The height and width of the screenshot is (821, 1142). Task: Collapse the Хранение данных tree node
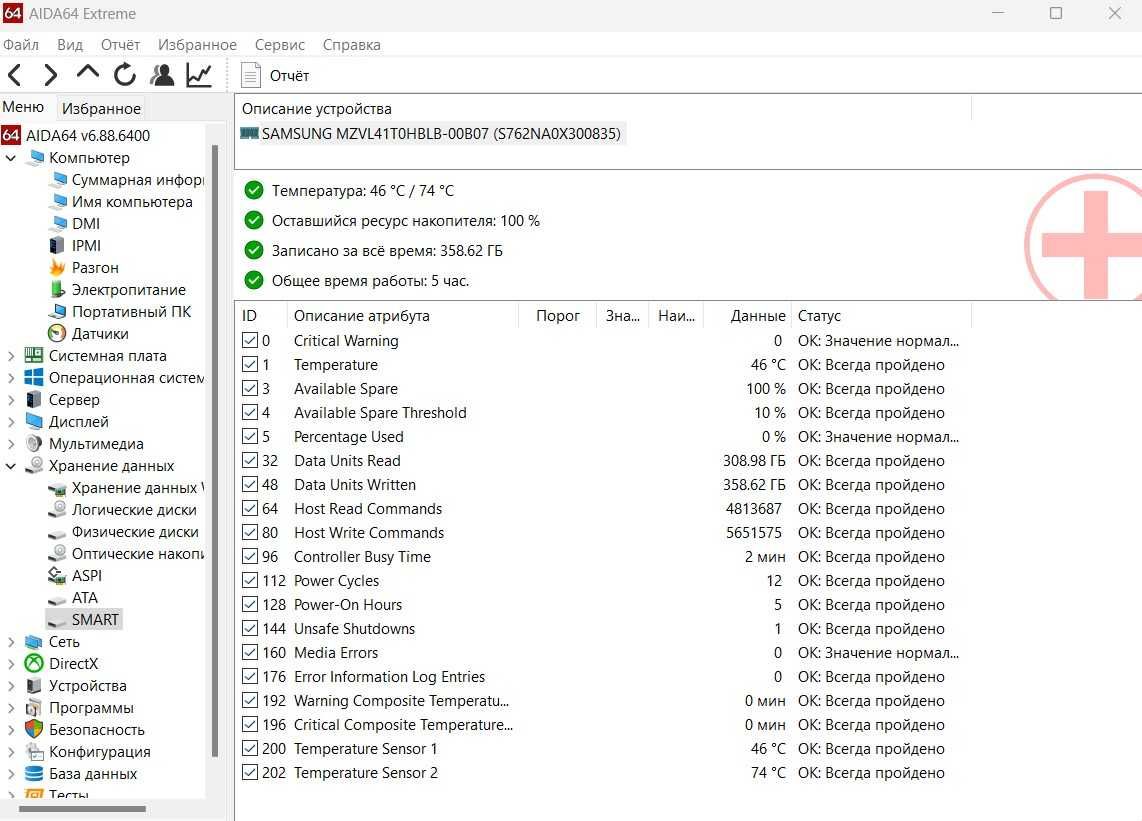point(11,466)
